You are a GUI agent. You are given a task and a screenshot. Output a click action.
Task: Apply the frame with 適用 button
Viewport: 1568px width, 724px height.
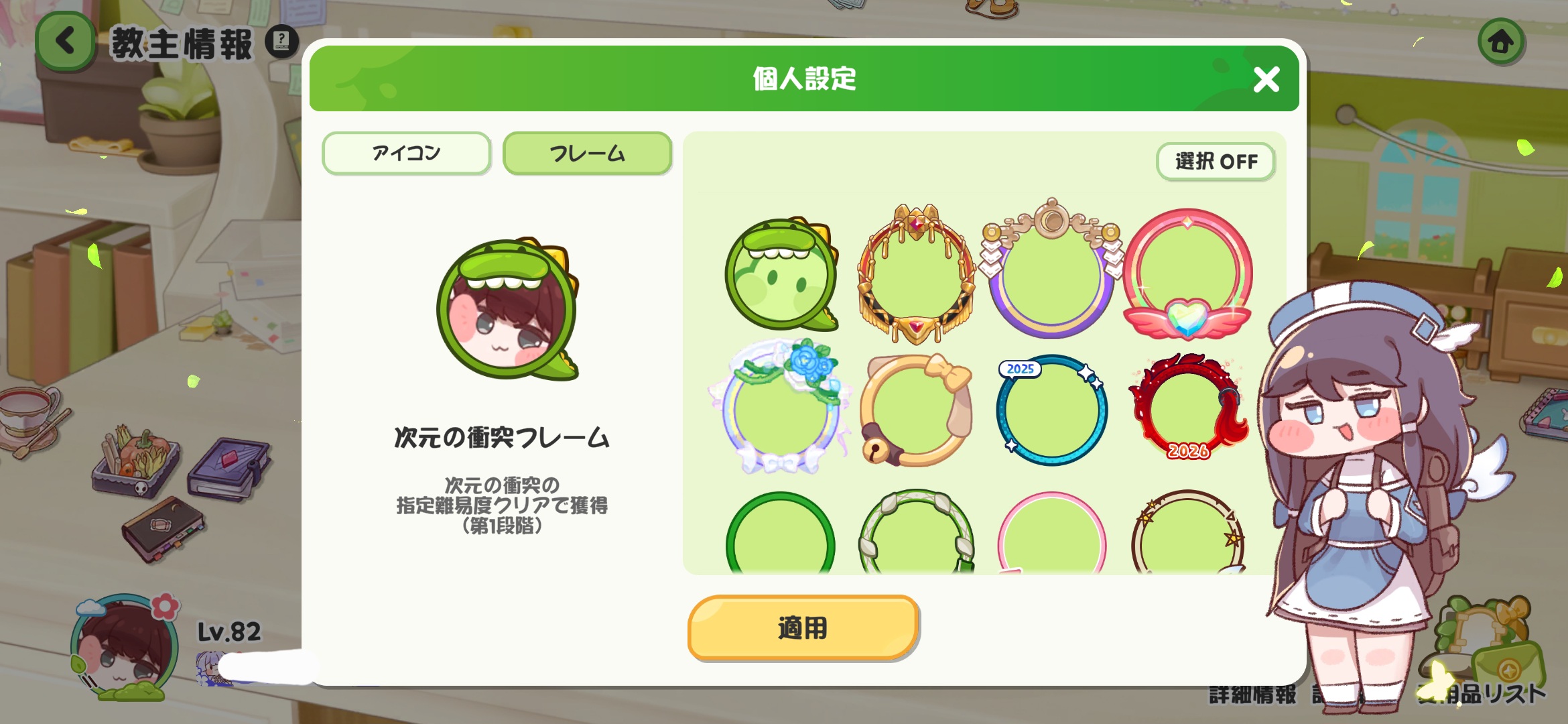803,628
